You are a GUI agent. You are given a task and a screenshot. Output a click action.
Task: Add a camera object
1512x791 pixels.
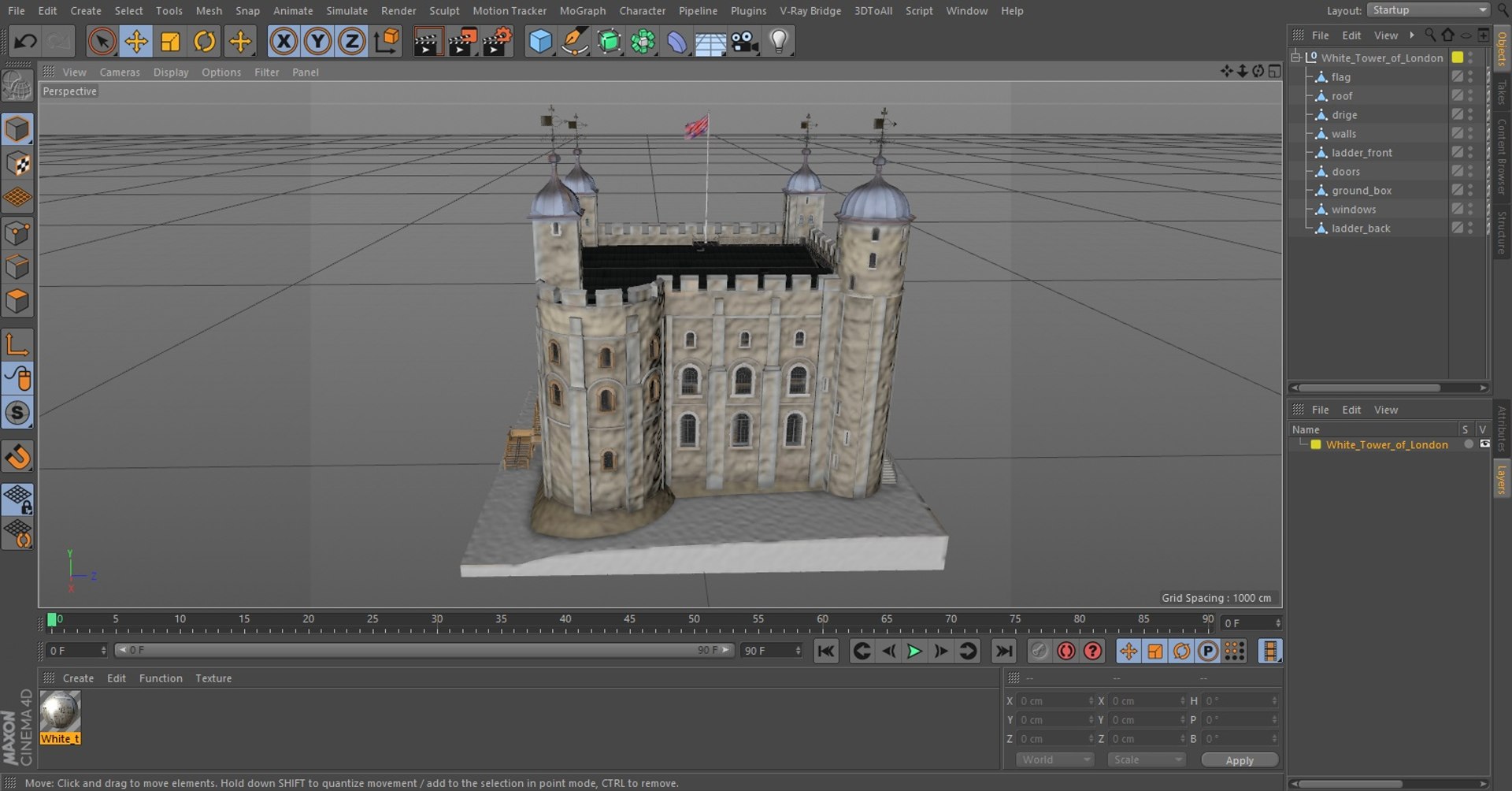pyautogui.click(x=744, y=41)
